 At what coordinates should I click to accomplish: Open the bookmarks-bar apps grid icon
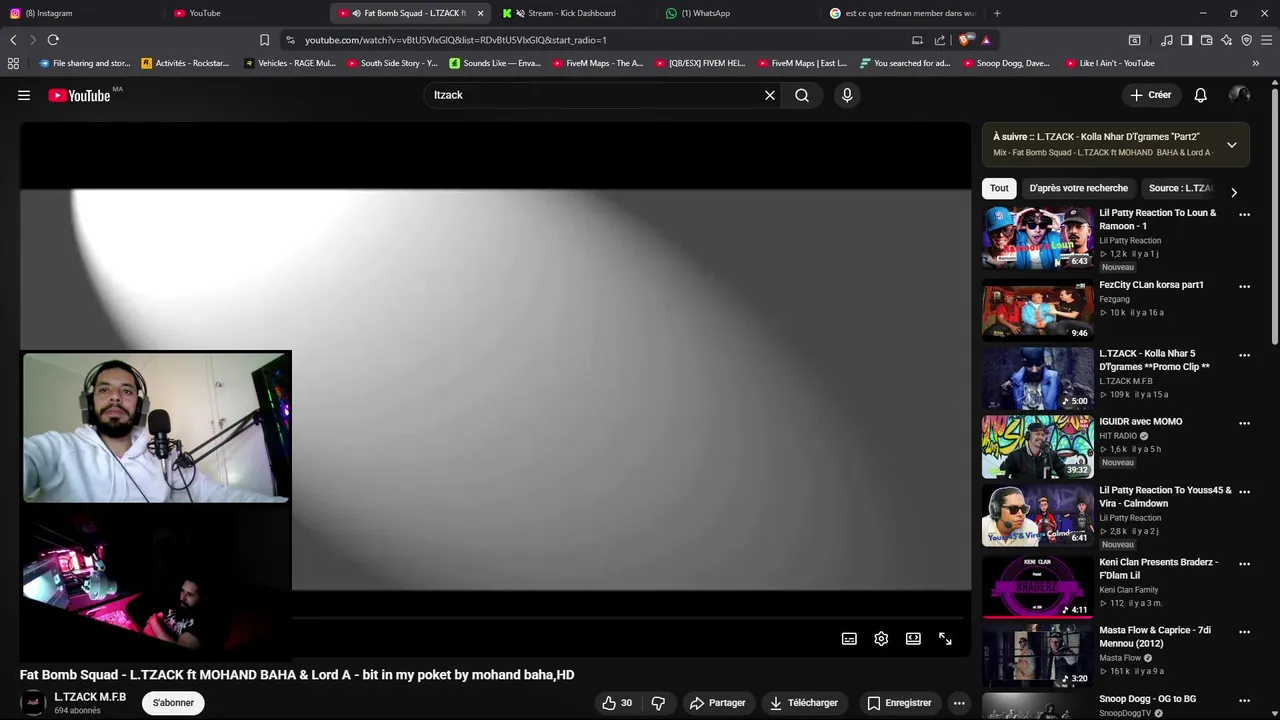(x=13, y=63)
